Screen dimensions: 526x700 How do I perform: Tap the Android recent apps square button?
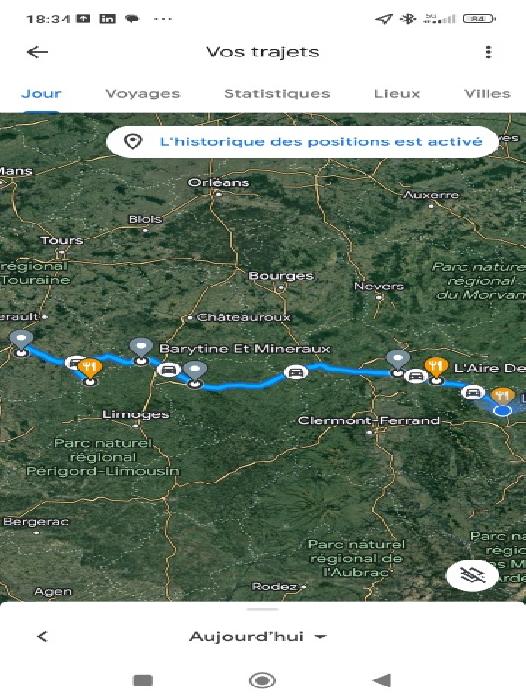143,680
